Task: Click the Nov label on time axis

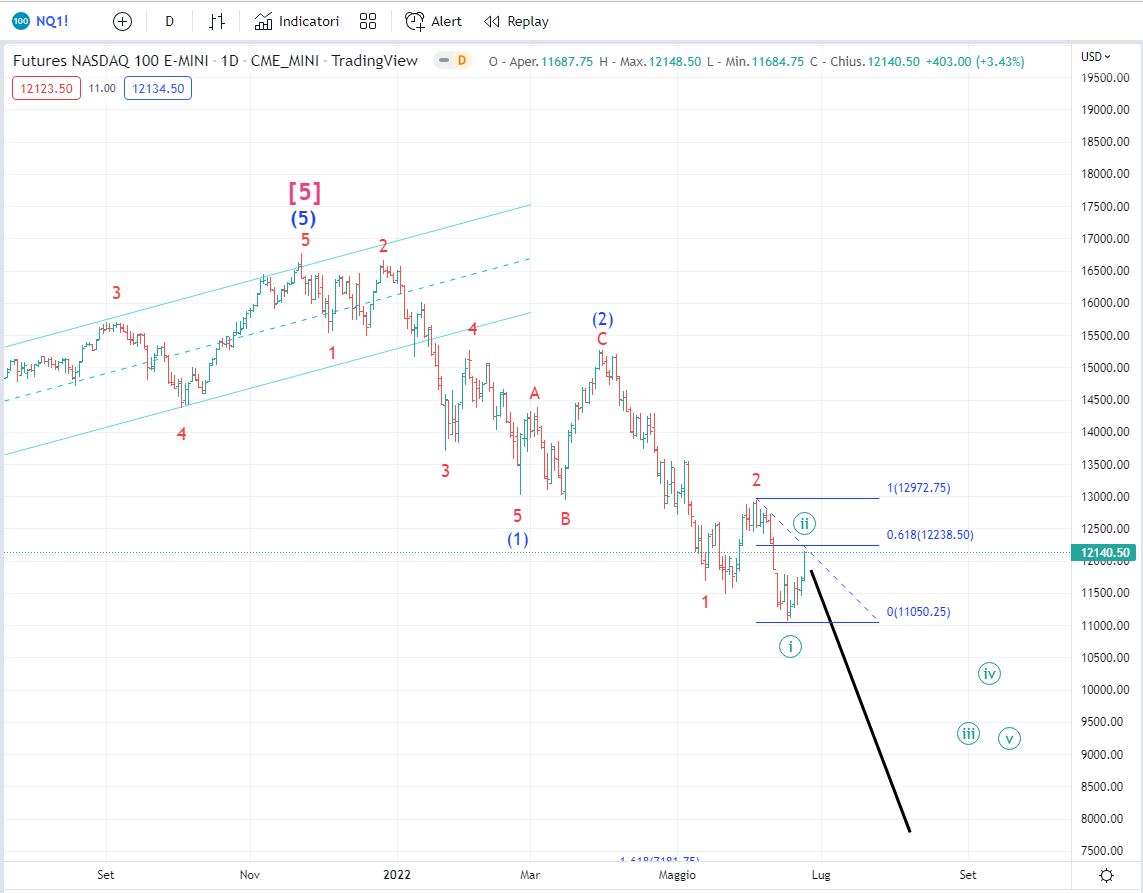Action: click(x=250, y=874)
